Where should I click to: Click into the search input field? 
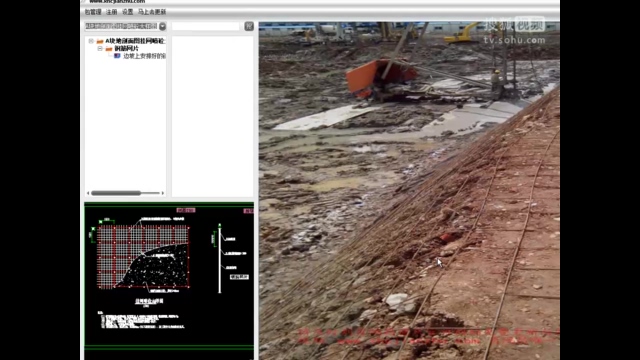click(206, 27)
